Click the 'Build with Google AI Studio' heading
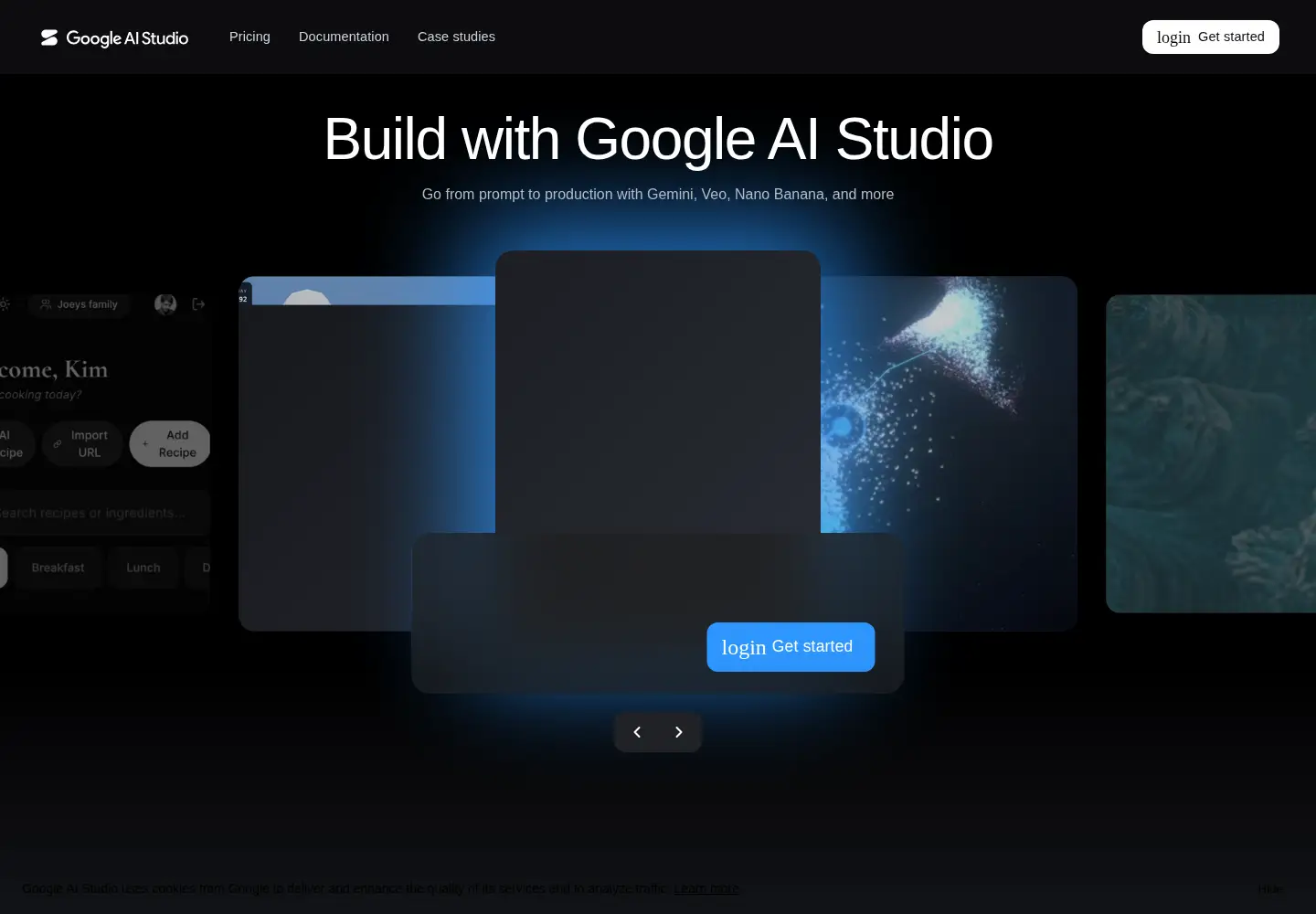 click(658, 139)
